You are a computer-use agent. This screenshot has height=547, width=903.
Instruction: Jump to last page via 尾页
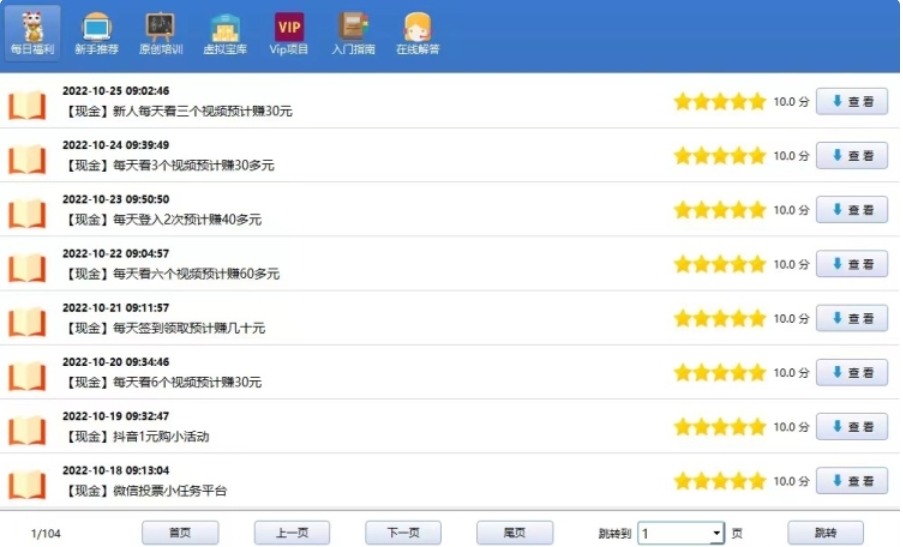click(514, 533)
